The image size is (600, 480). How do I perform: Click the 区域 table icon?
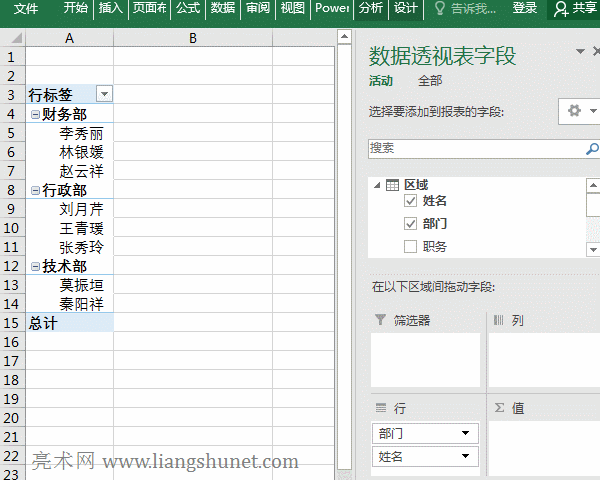coord(392,185)
